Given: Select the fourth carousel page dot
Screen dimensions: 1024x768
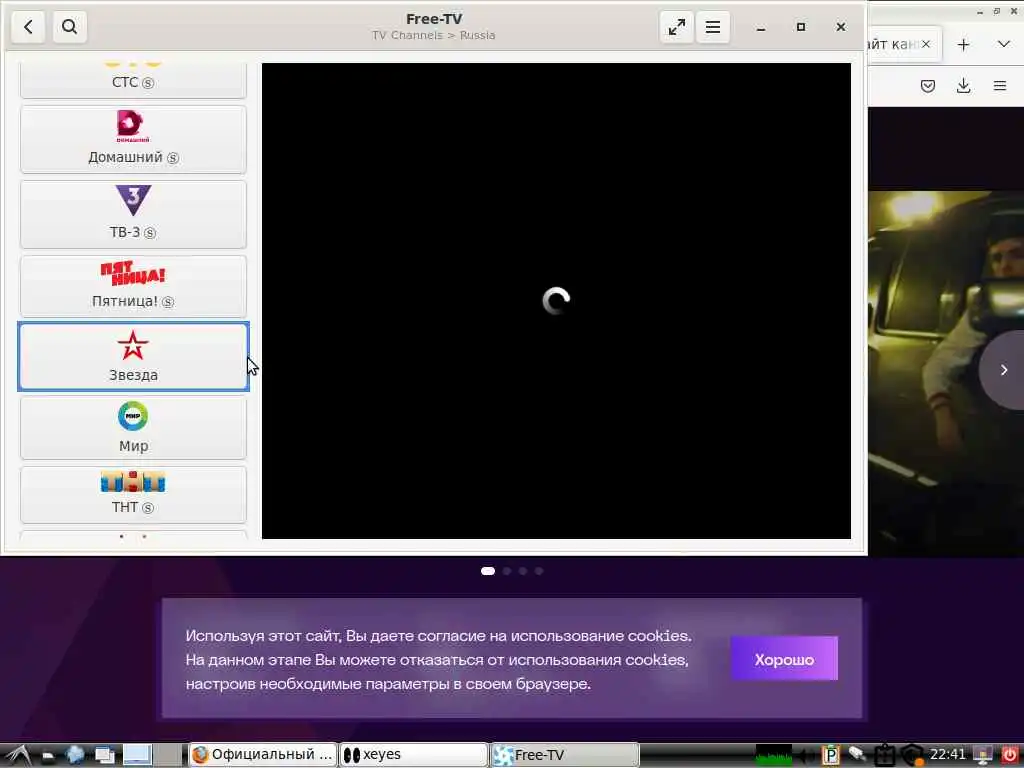Looking at the screenshot, I should 539,571.
